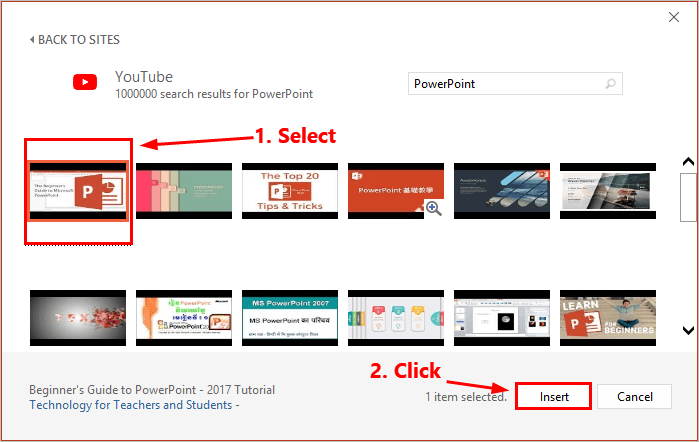Screen dimensions: 699x442
Task: Select The Top 20 Tips & Tricks video
Action: pyautogui.click(x=290, y=190)
